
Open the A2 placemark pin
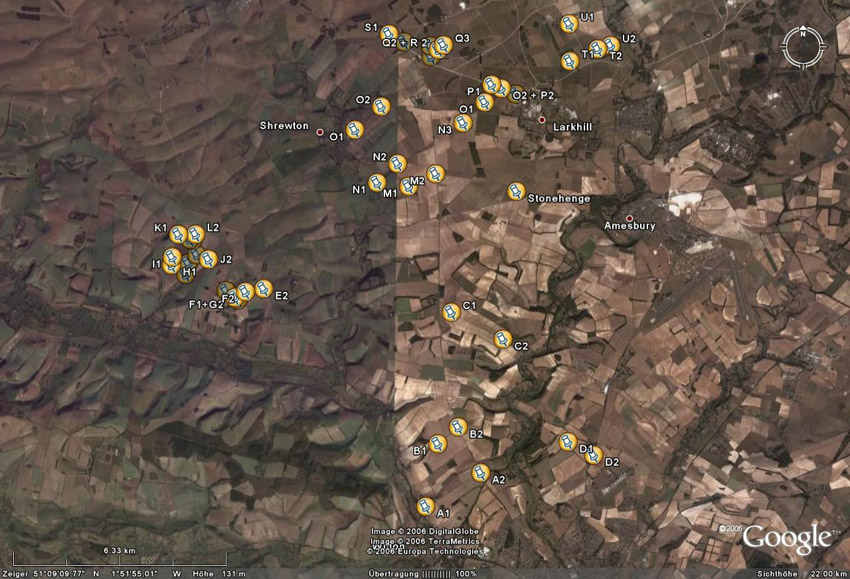point(480,472)
